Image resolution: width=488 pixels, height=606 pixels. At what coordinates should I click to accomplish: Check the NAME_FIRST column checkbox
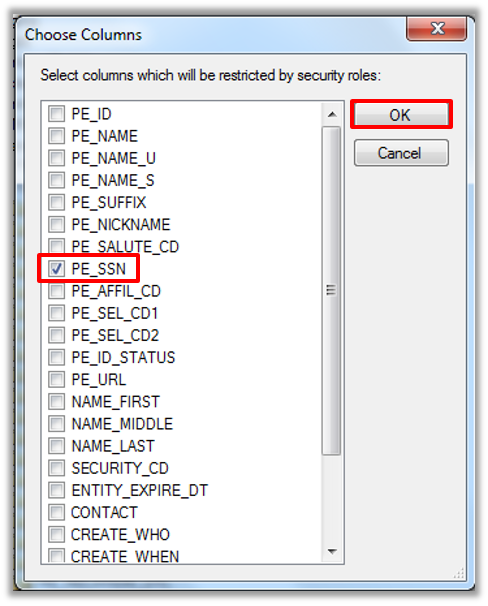point(56,402)
